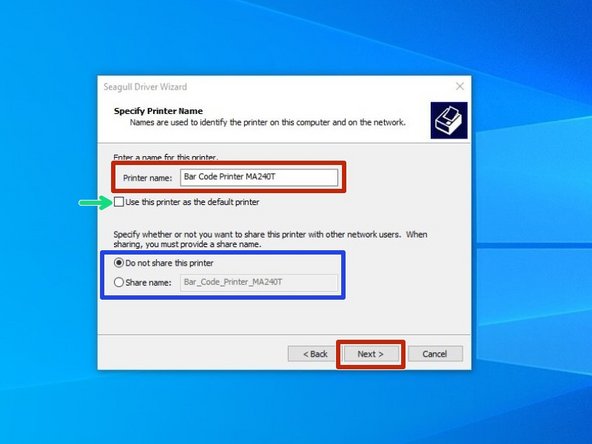Image resolution: width=592 pixels, height=444 pixels.
Task: Click the Printer name input field
Action: (259, 177)
